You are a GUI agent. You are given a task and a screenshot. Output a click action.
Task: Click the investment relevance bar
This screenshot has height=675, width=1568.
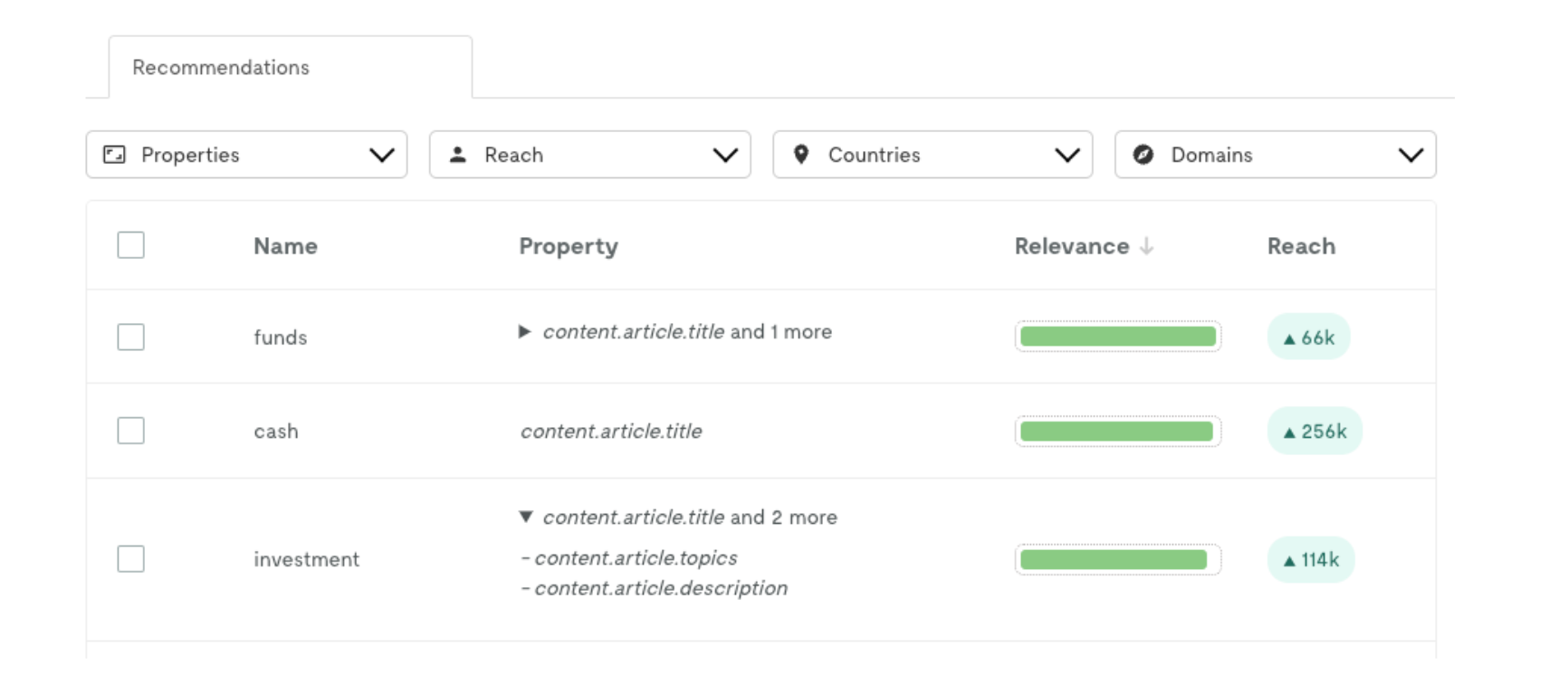pos(1118,559)
